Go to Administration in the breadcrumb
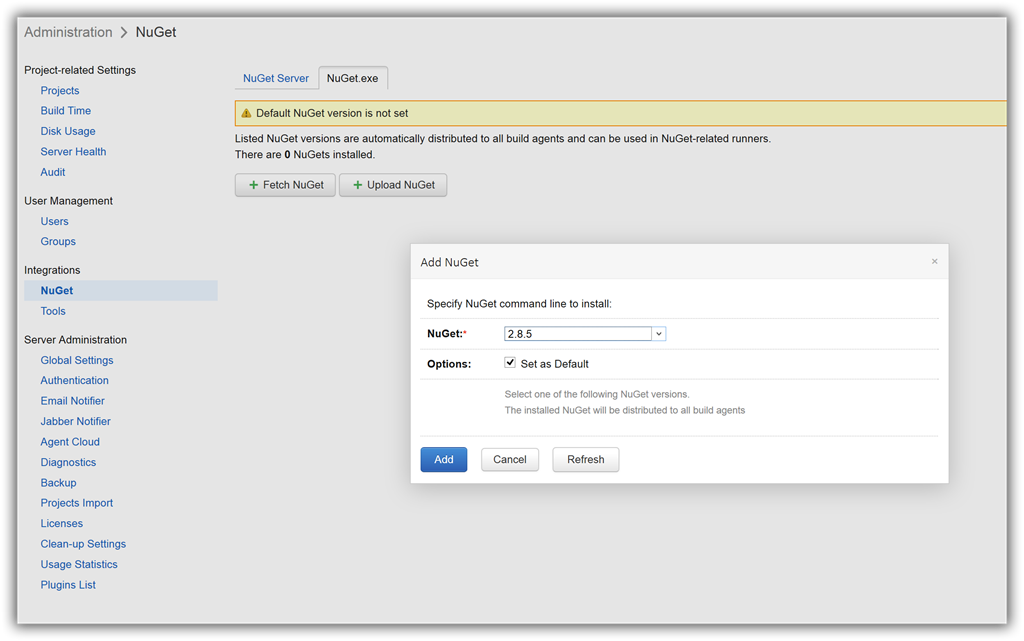The width and height of the screenshot is (1024, 641). coord(69,32)
